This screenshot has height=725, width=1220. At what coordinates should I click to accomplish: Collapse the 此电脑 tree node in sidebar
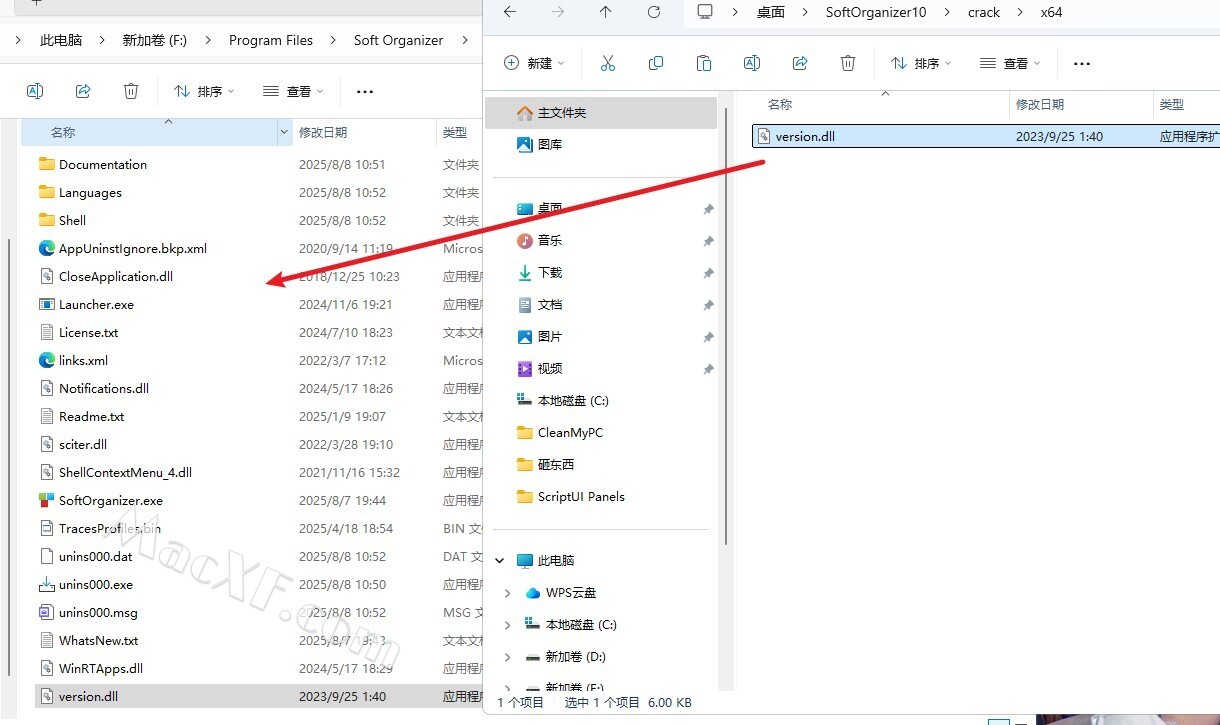click(500, 560)
